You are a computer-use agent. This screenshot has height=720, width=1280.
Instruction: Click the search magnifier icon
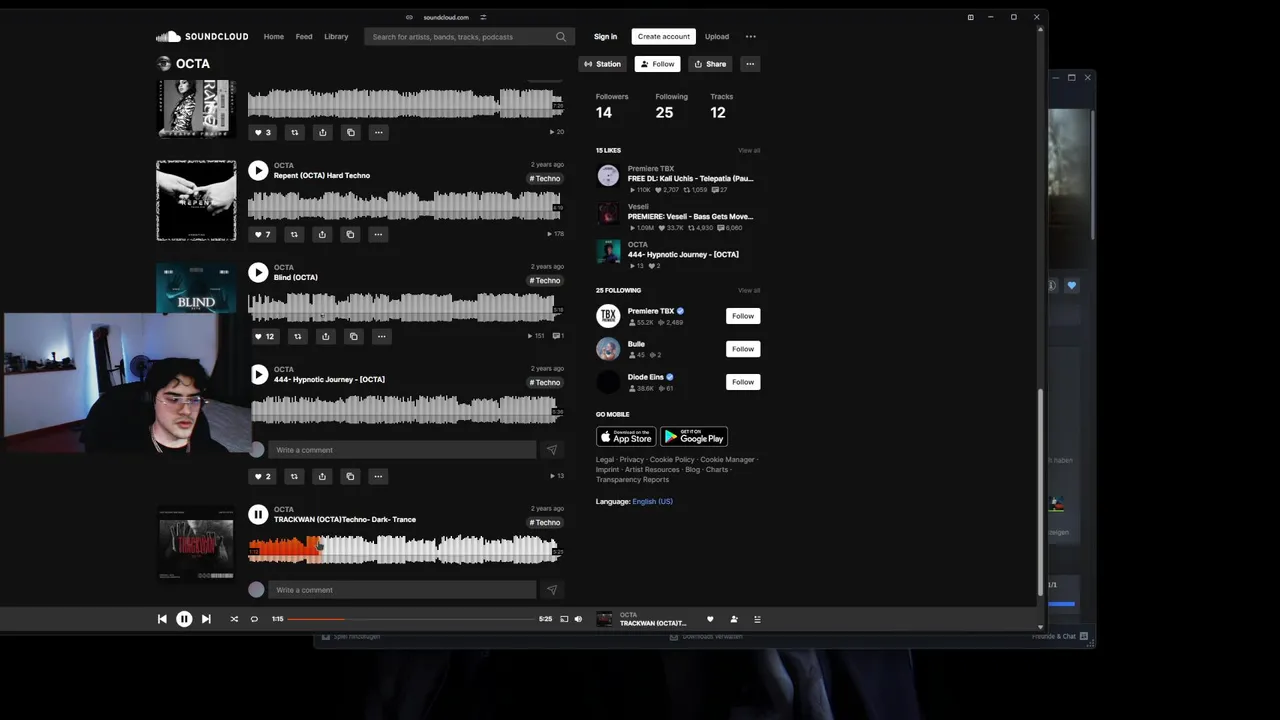point(561,37)
